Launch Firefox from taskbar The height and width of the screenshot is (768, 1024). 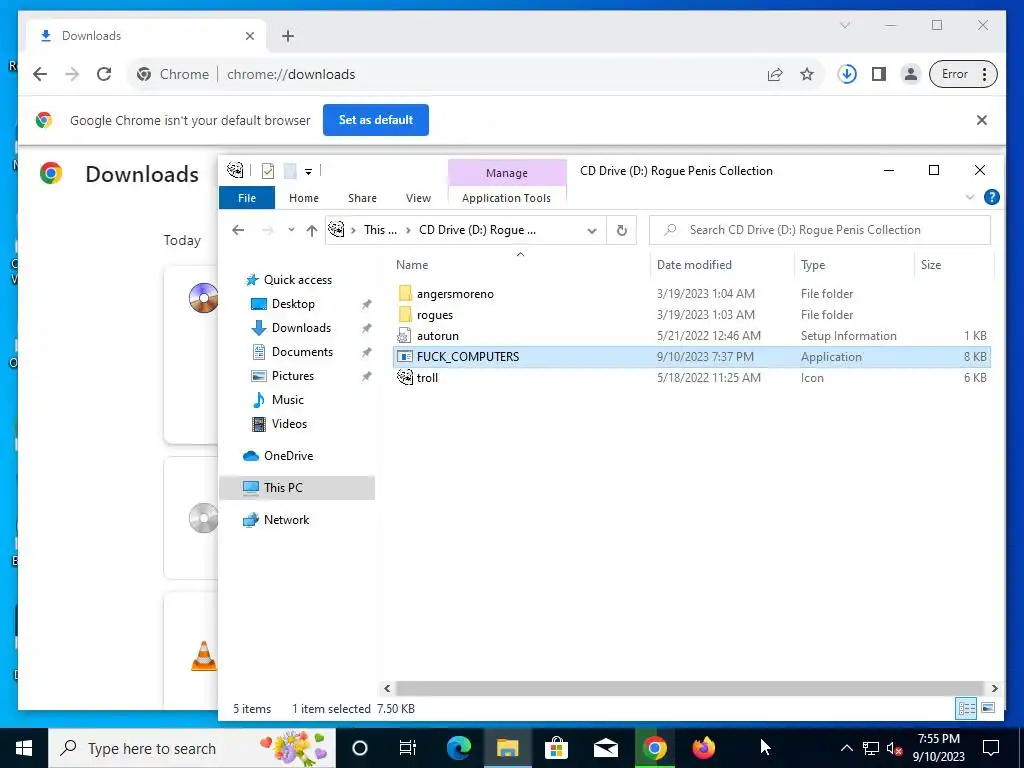click(703, 748)
